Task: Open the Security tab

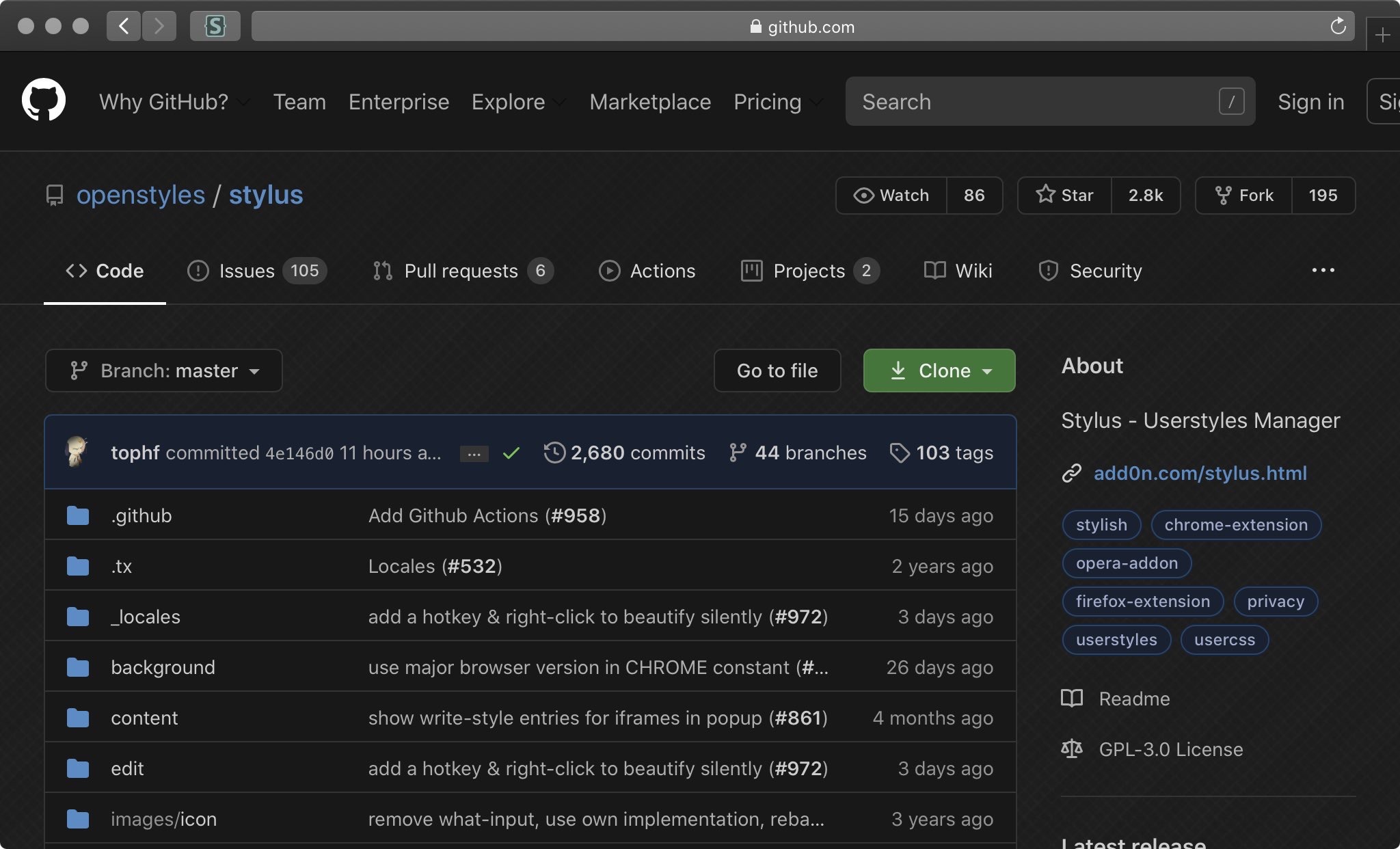Action: pos(1090,271)
